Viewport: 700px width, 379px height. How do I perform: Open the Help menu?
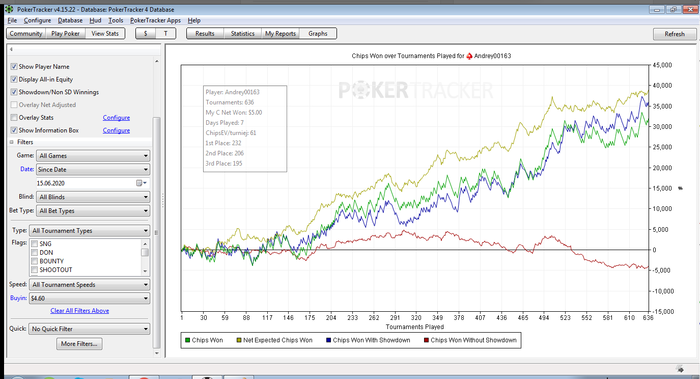(194, 21)
